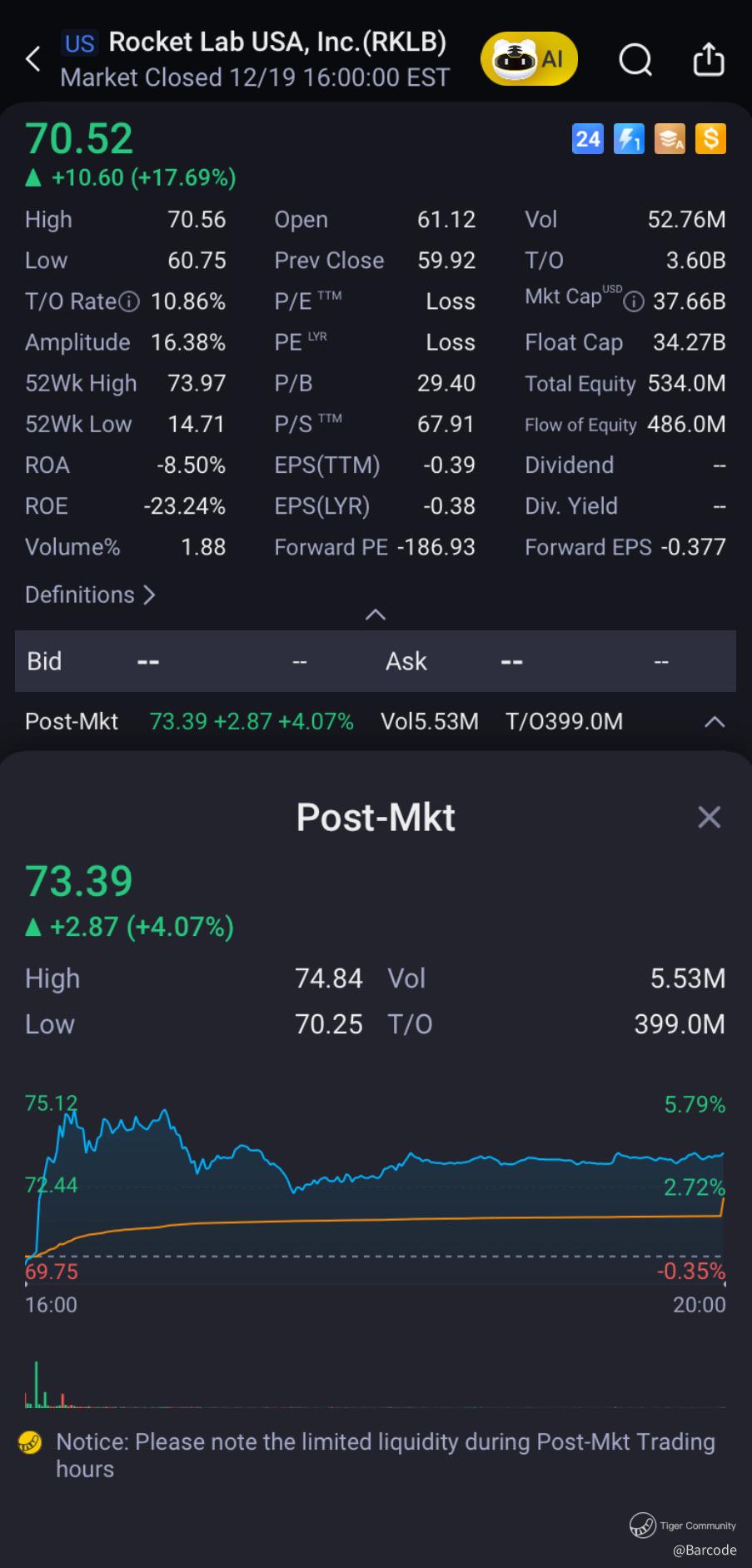
Task: Tap the Mkt Cap info icon
Action: pos(634,301)
